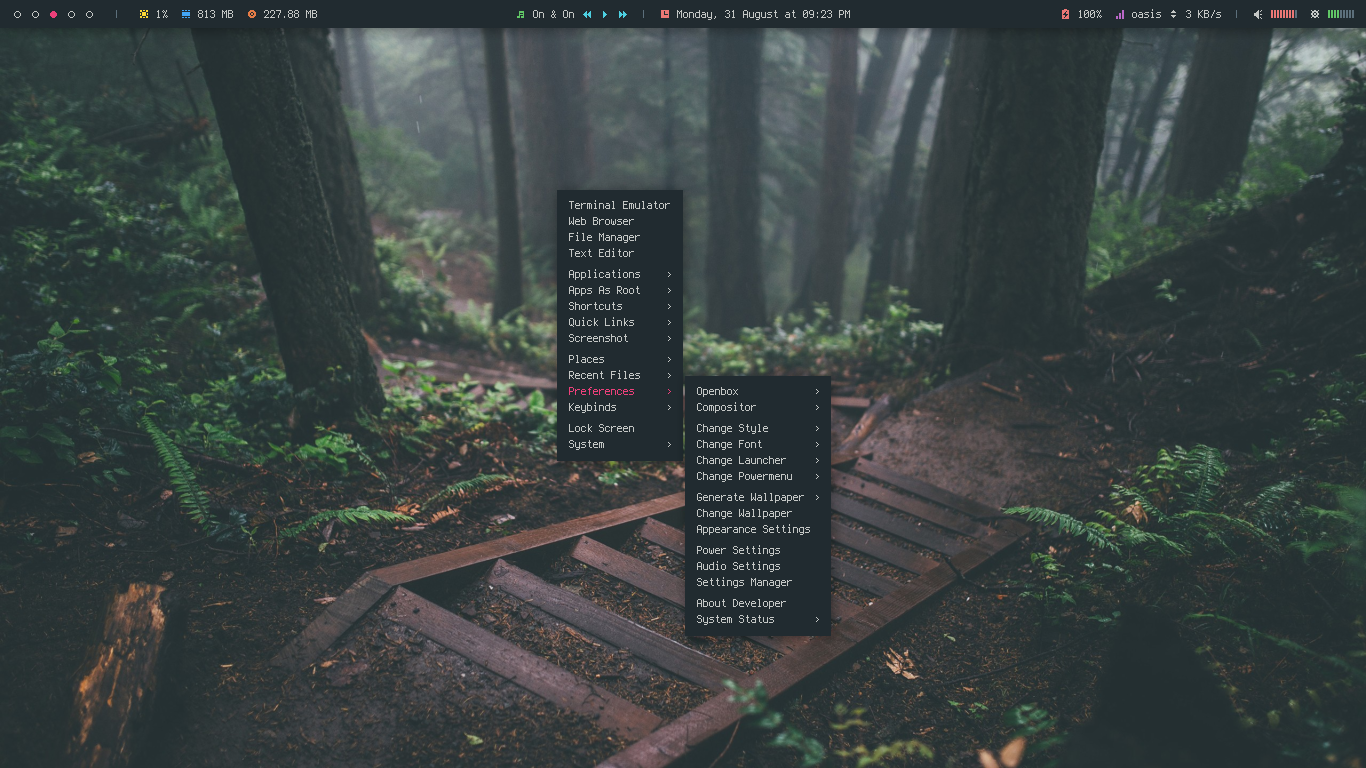Expand the Applications submenu arrow
Viewport: 1366px width, 768px height.
pos(669,274)
